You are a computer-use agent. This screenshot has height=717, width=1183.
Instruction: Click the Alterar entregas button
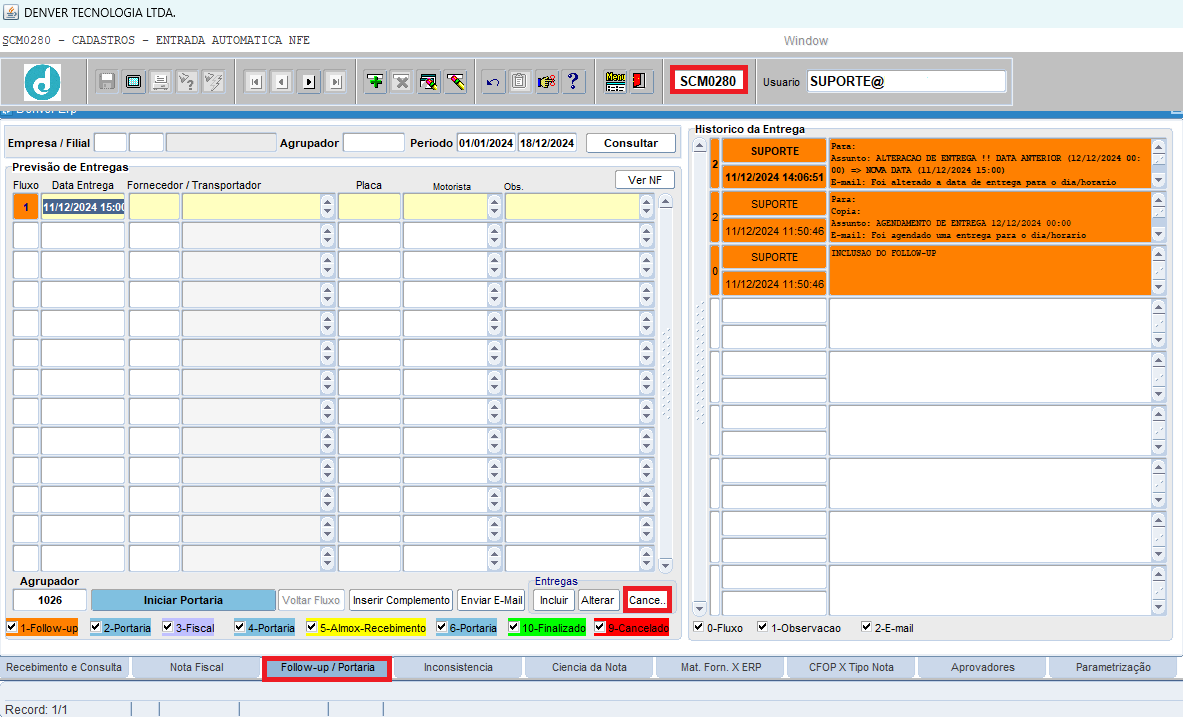pos(598,600)
